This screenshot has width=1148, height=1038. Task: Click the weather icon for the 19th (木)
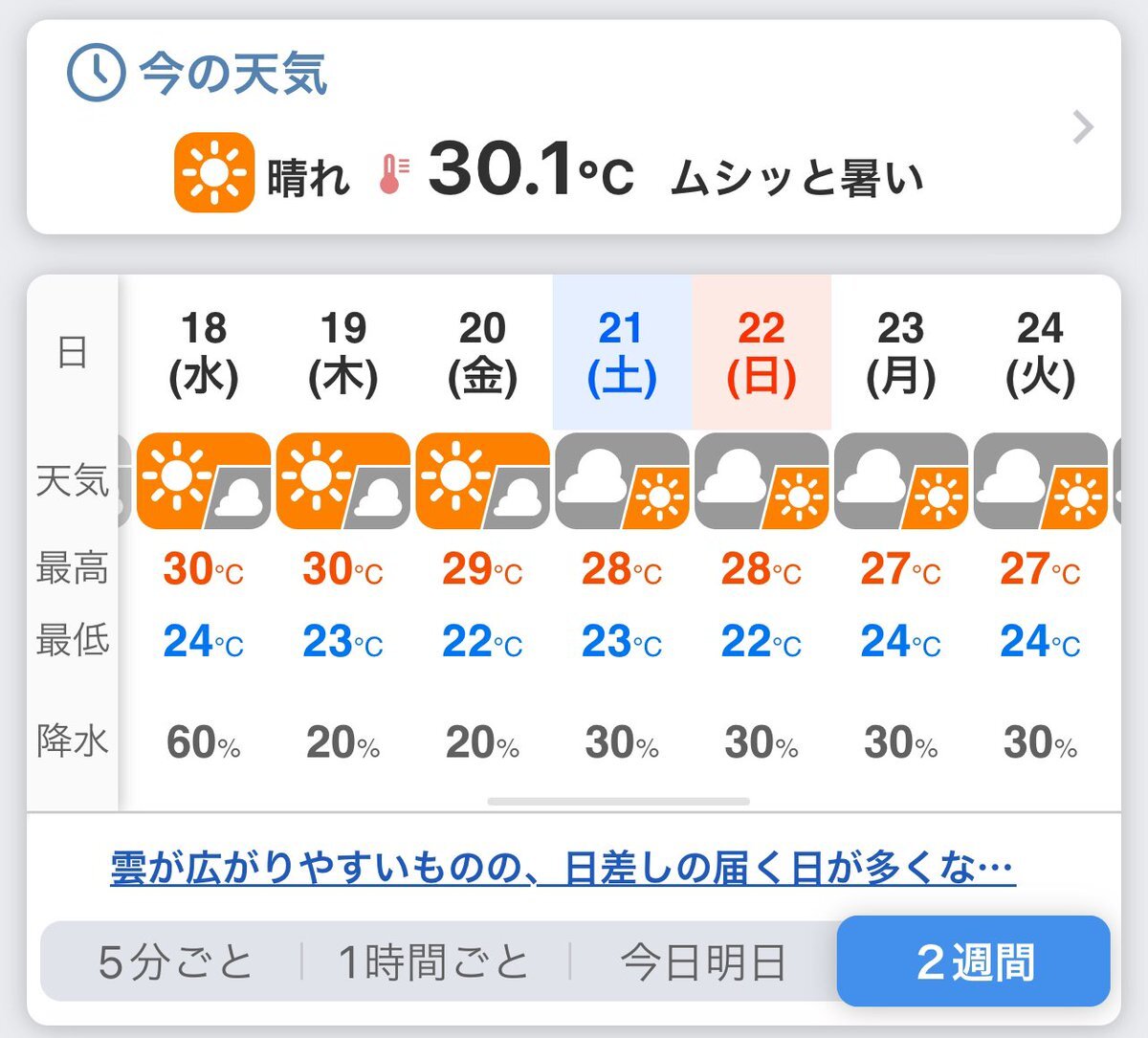343,480
